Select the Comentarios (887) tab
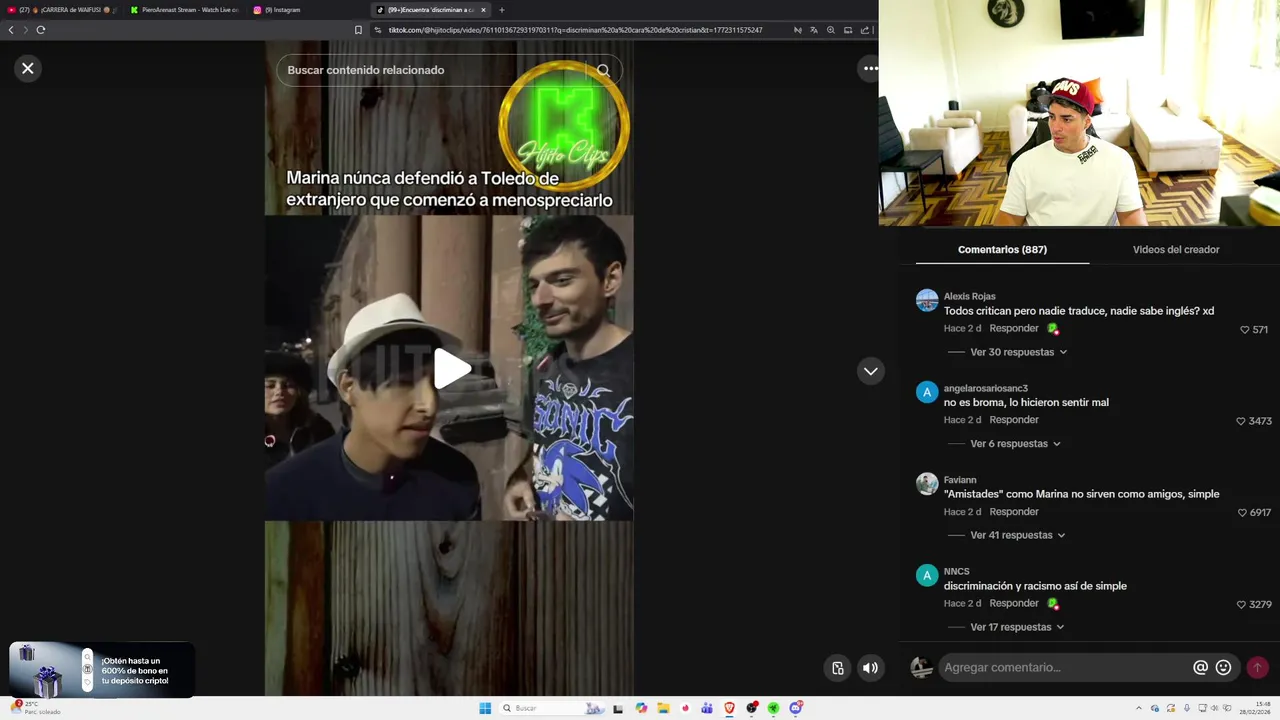Image resolution: width=1280 pixels, height=720 pixels. coord(1002,249)
